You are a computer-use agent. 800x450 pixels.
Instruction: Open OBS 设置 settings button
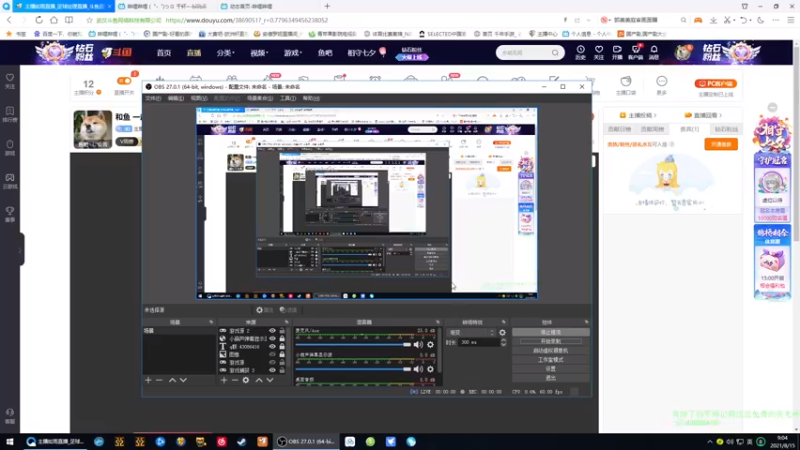551,369
